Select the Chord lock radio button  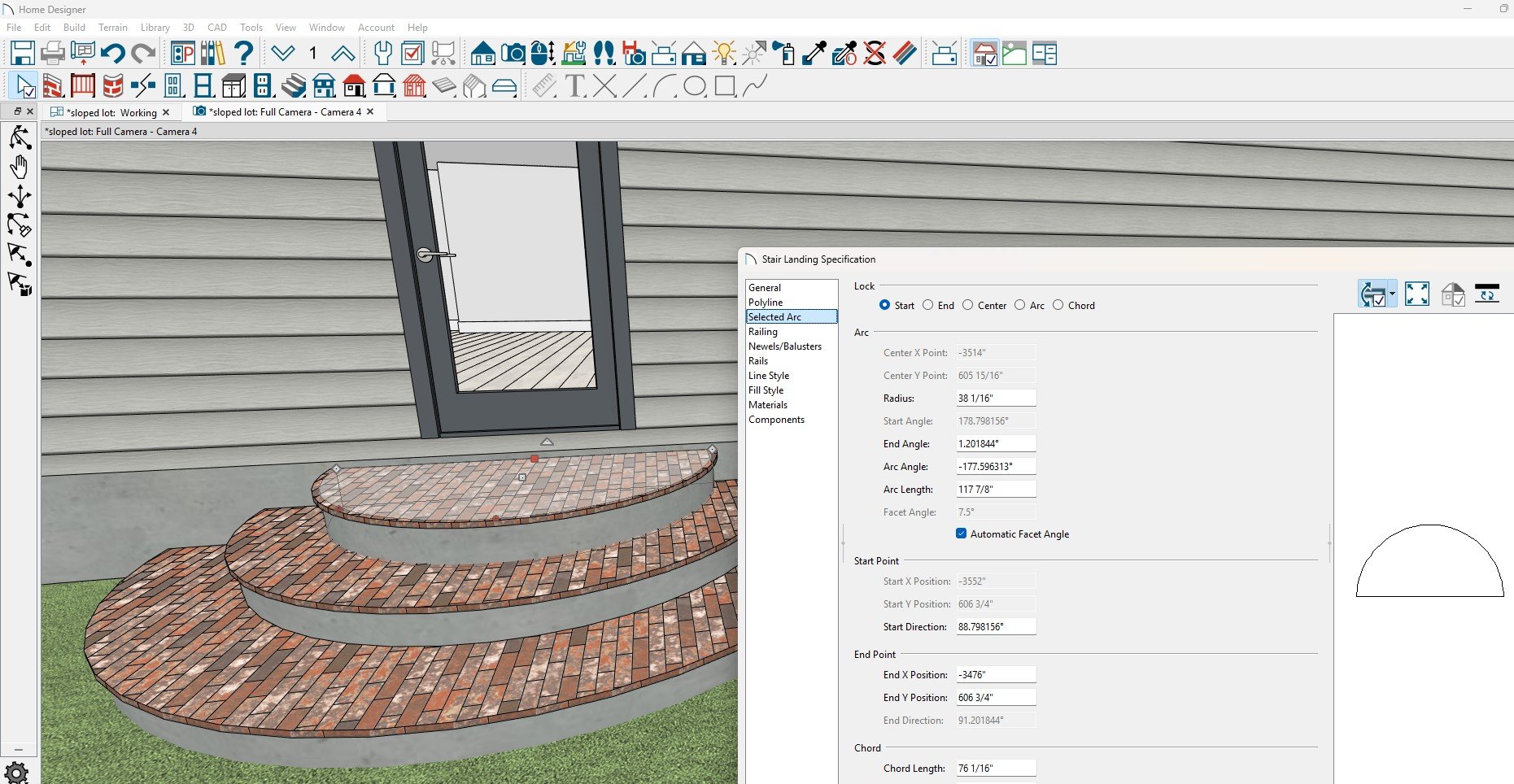point(1058,305)
